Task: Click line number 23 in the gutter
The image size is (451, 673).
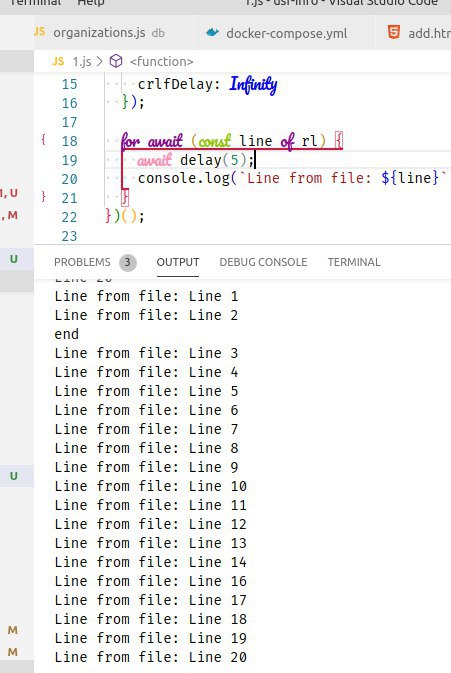Action: coord(70,236)
